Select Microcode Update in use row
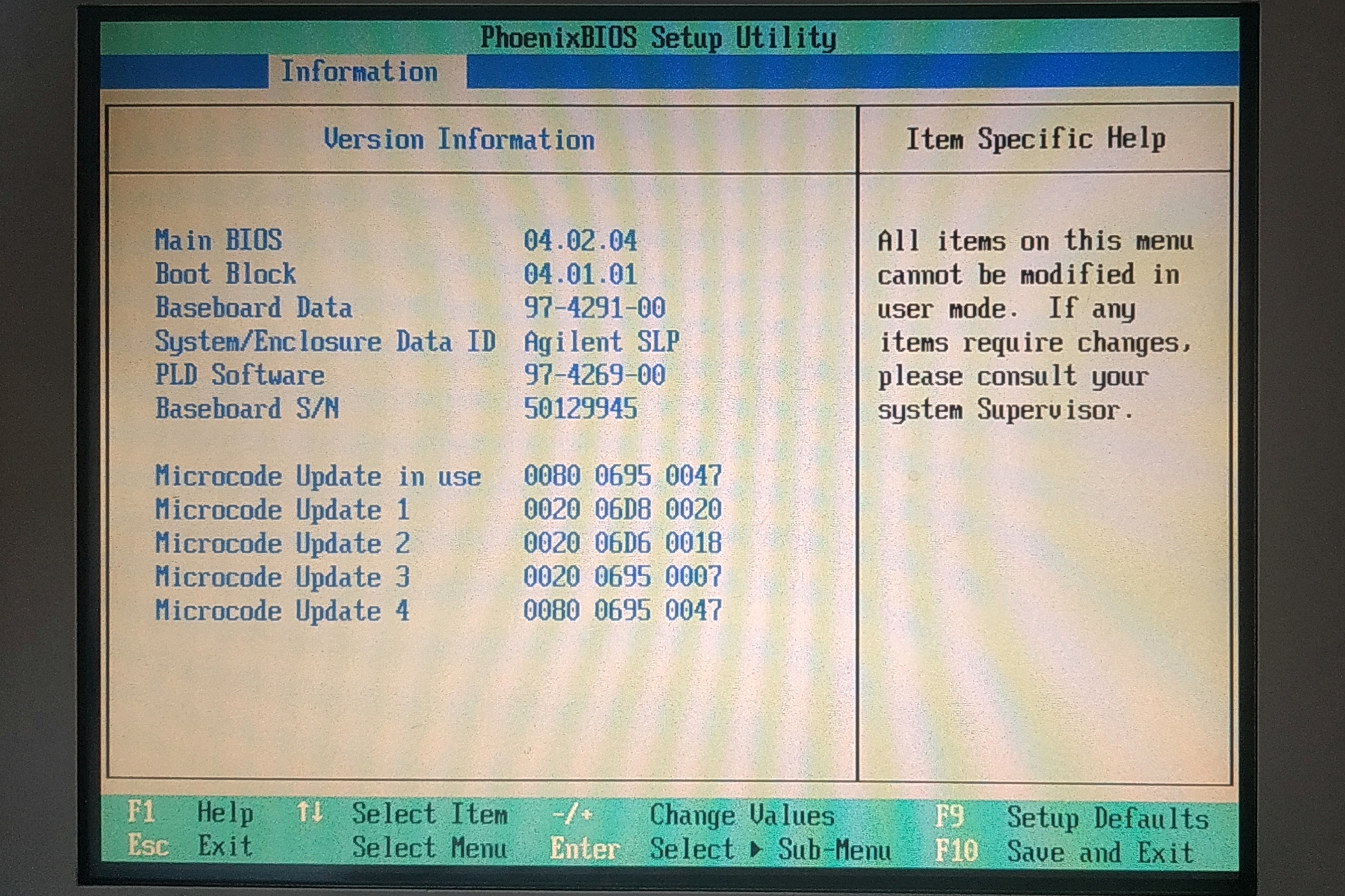This screenshot has height=896, width=1345. tap(317, 477)
